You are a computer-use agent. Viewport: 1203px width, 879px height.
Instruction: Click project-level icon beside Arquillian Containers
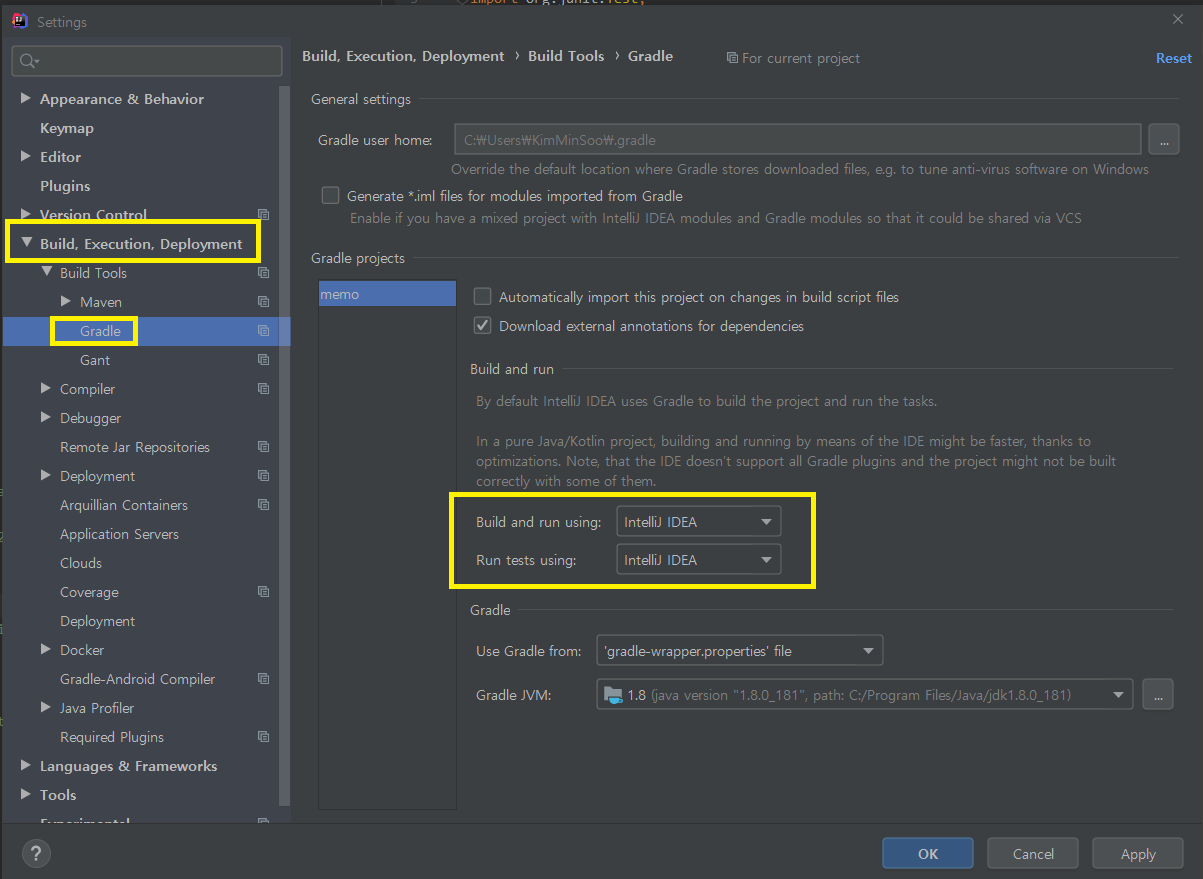263,505
